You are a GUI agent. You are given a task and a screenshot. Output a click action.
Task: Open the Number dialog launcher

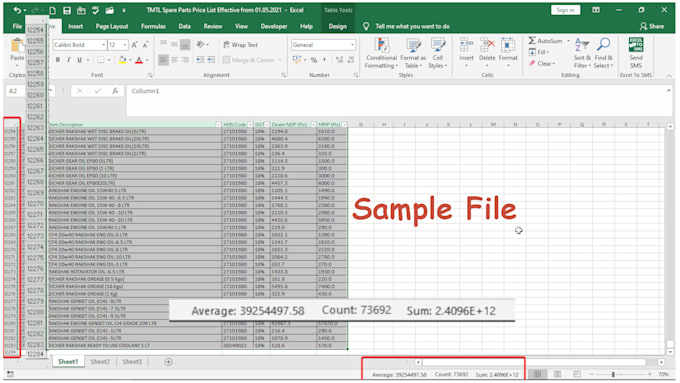[356, 75]
